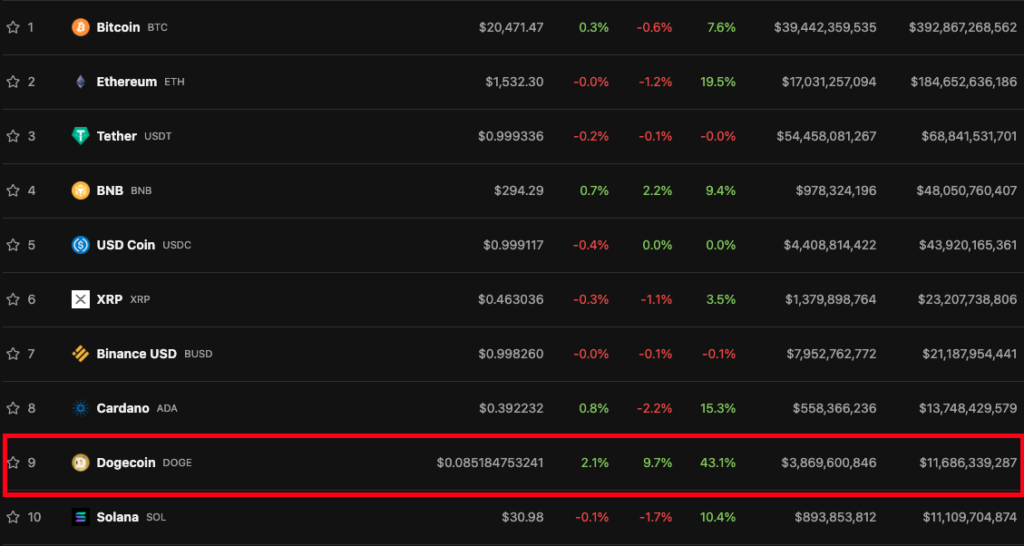Click the Cardano logo icon
The height and width of the screenshot is (546, 1024).
tap(81, 408)
